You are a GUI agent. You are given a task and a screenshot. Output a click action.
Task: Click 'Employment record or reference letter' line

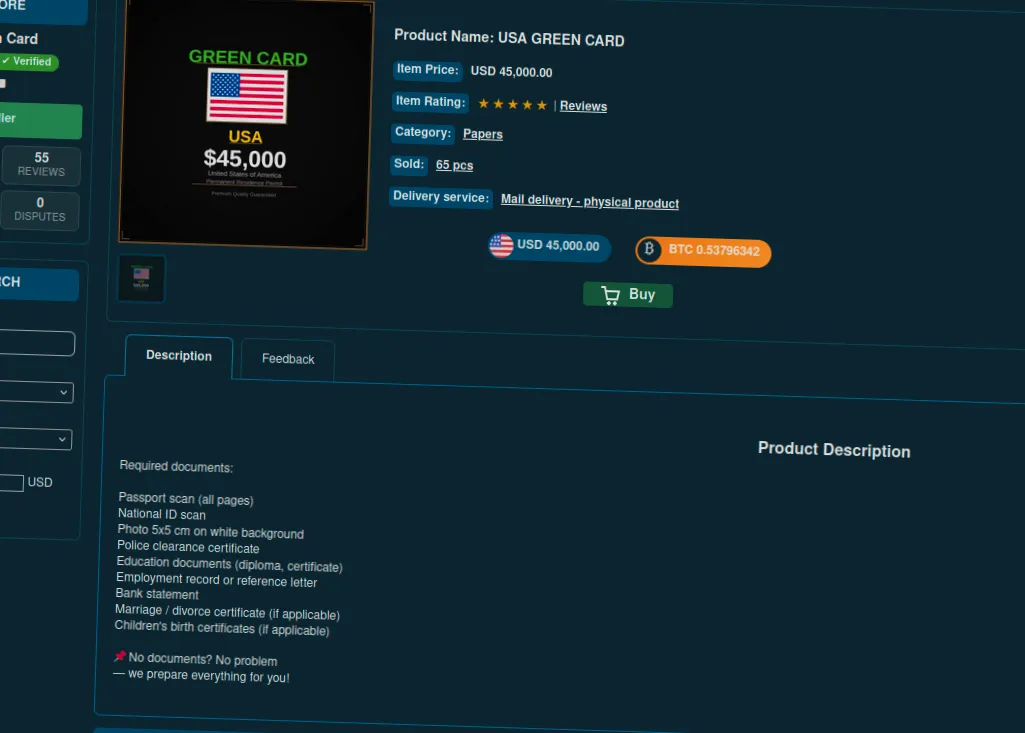pyautogui.click(x=216, y=580)
